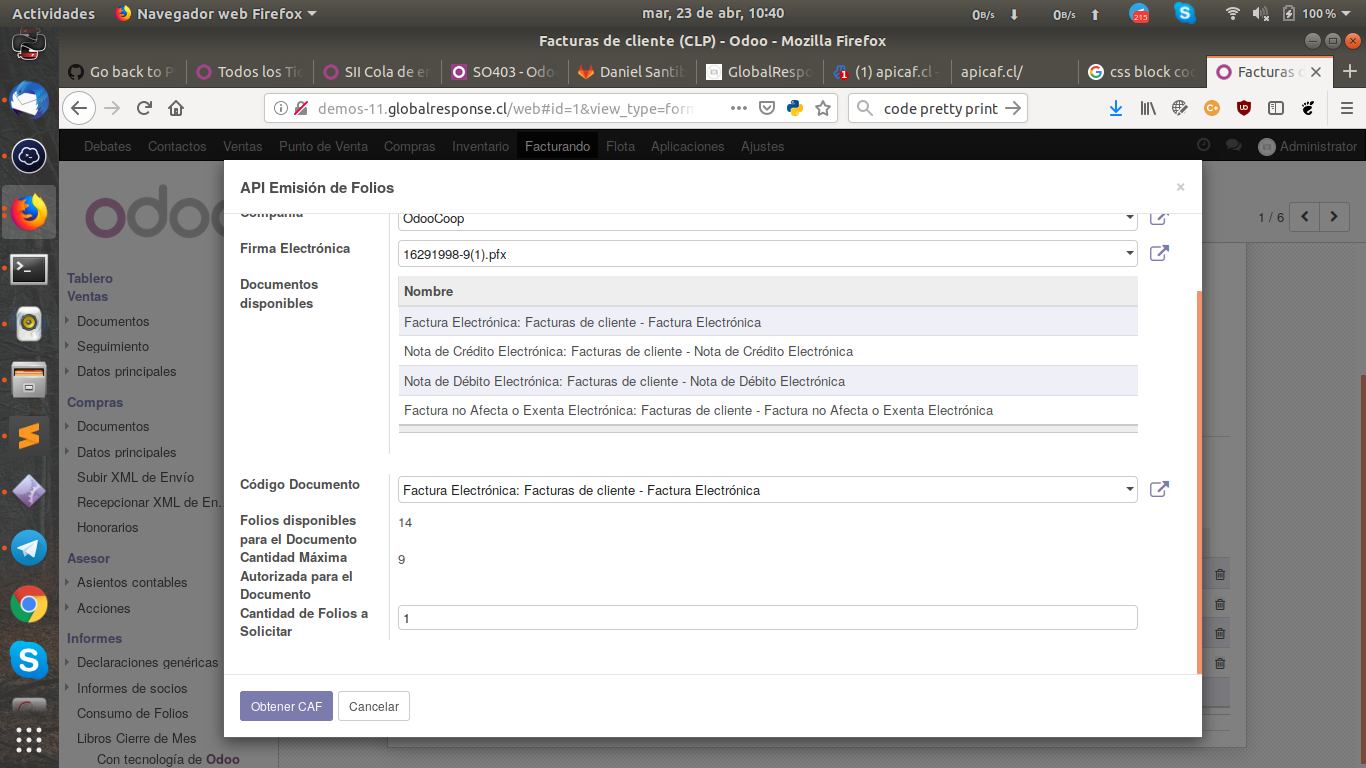The width and height of the screenshot is (1366, 768).
Task: Switch to the css block browser tab
Action: pyautogui.click(x=1141, y=72)
